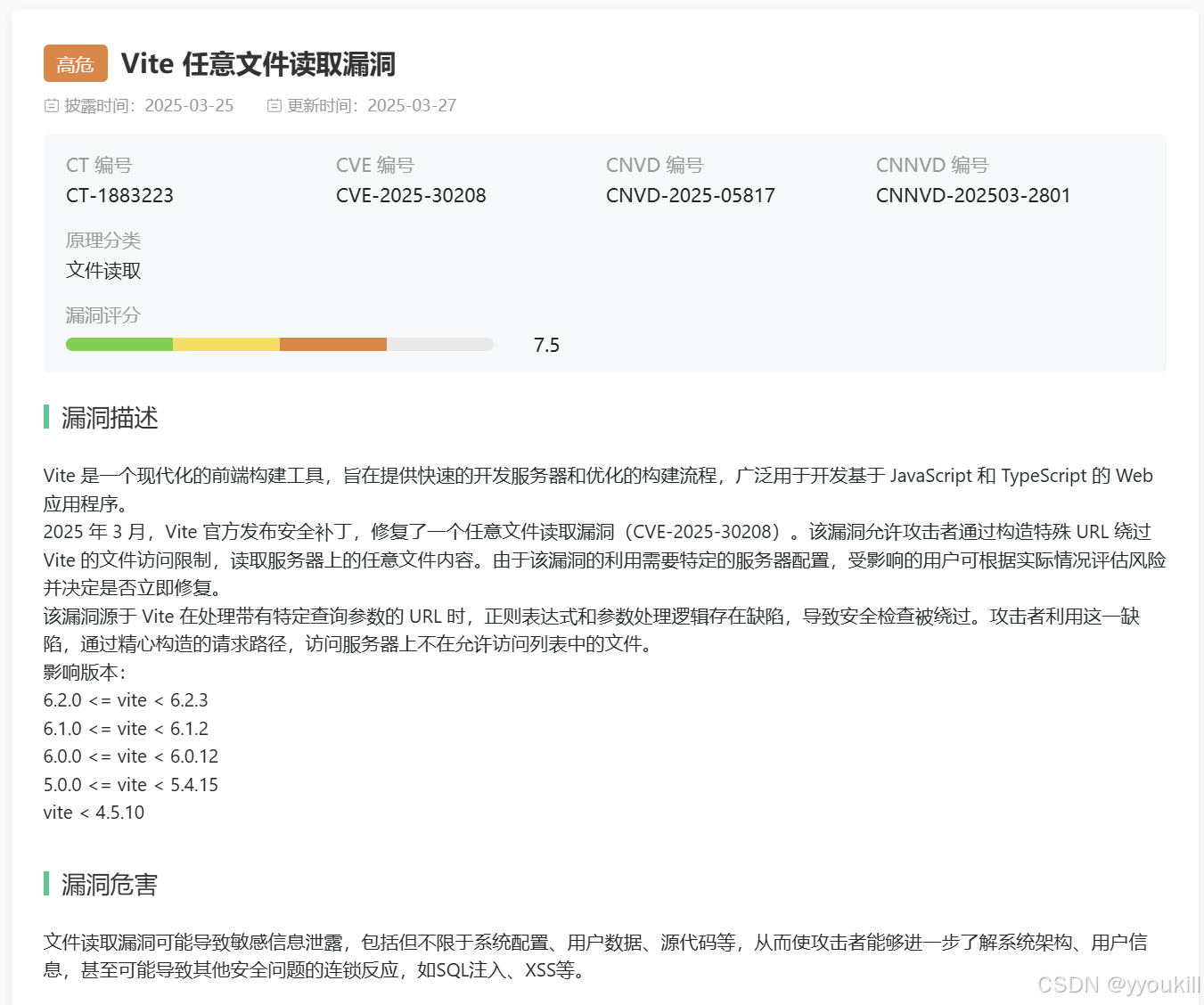This screenshot has width=1204, height=1005.
Task: Click the CT-1883223 identifier
Action: [x=119, y=195]
